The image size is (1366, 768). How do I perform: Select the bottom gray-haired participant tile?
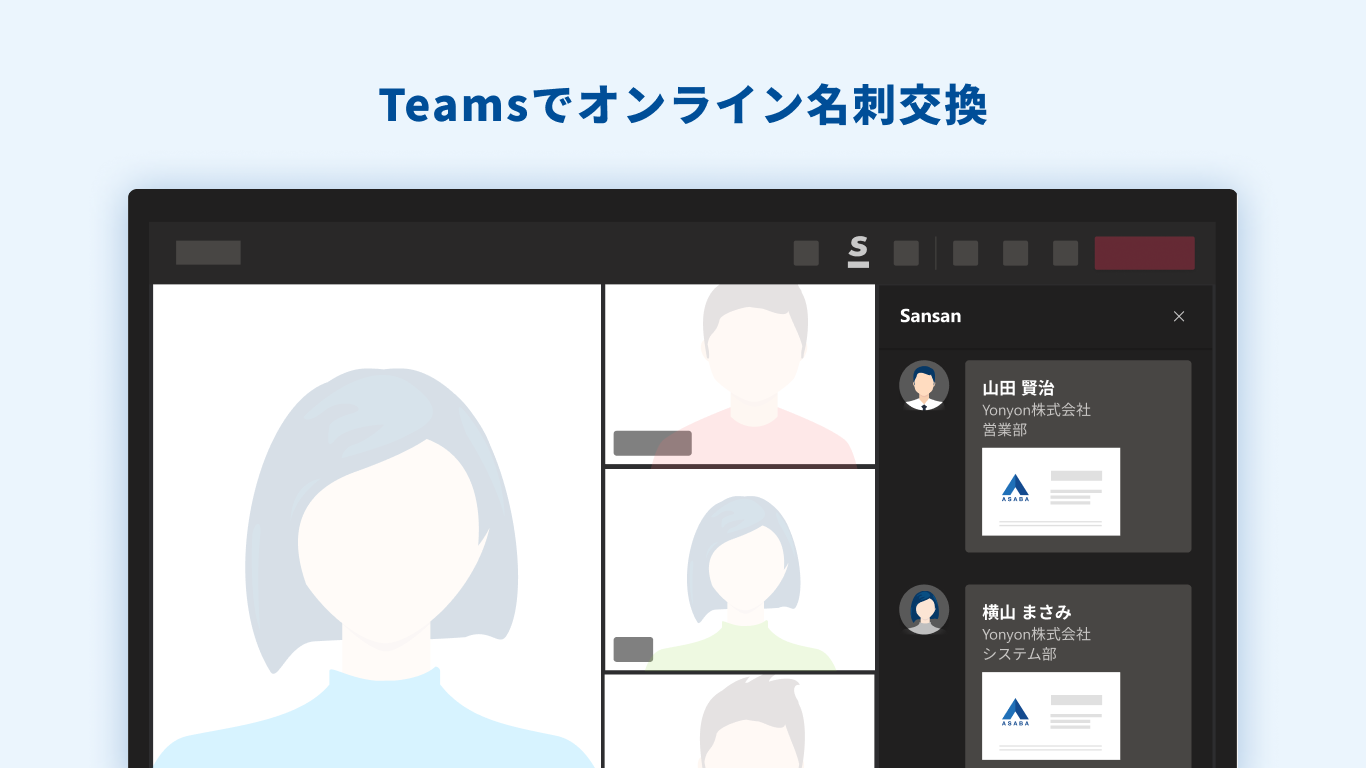point(740,721)
